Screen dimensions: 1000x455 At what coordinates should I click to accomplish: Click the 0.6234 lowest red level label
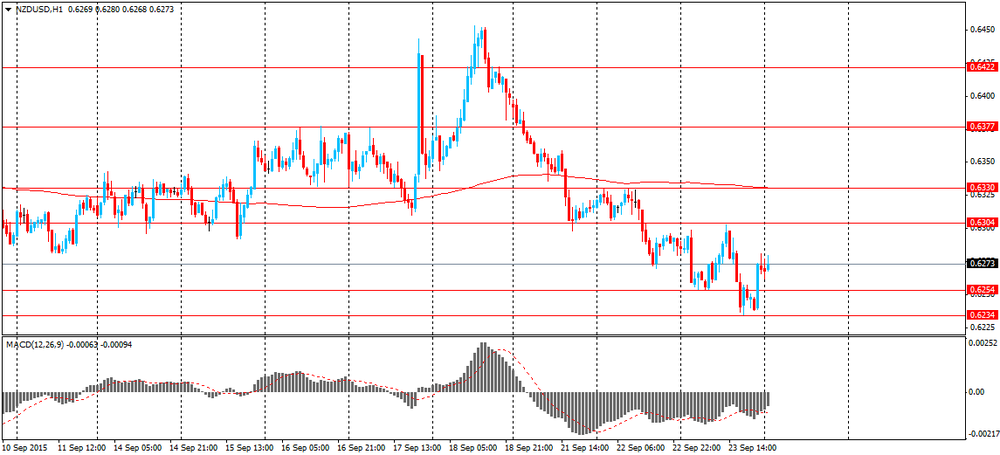980,315
